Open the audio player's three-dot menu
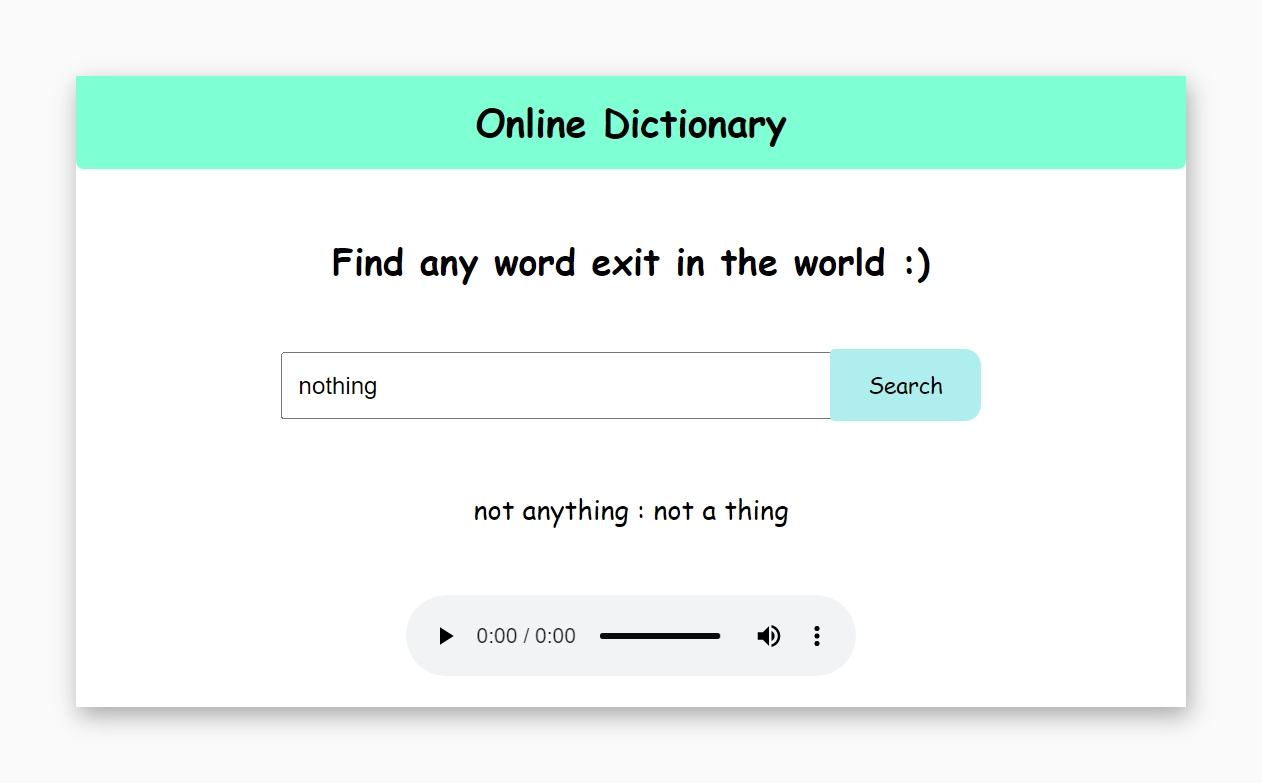1262x783 pixels. tap(816, 636)
